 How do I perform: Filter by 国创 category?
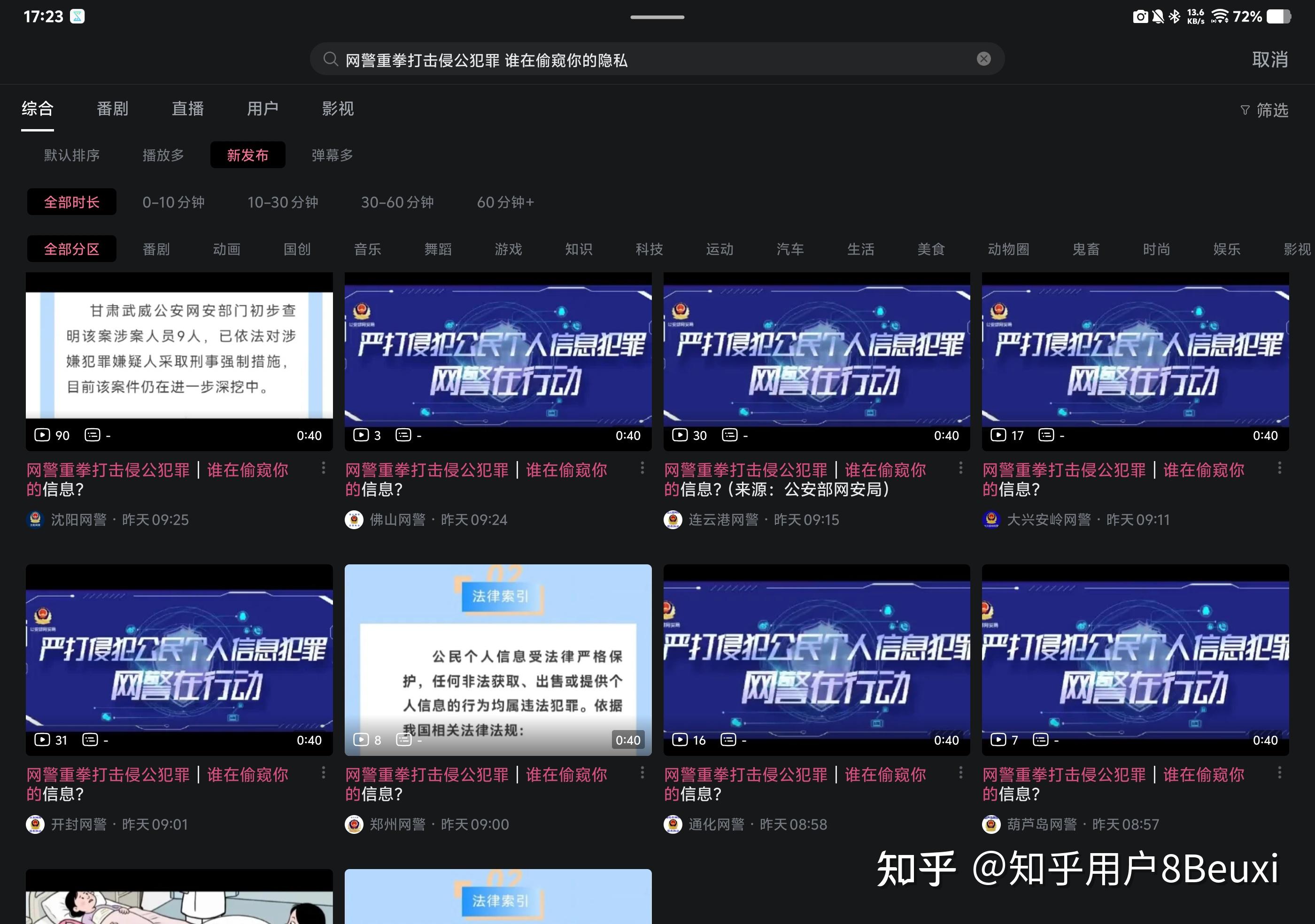coord(297,249)
